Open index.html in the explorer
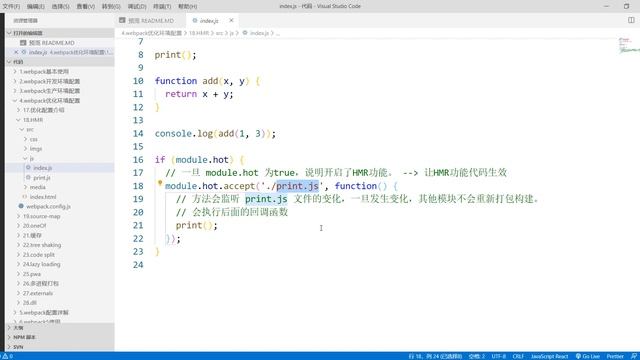The width and height of the screenshot is (640, 360). pos(60,197)
